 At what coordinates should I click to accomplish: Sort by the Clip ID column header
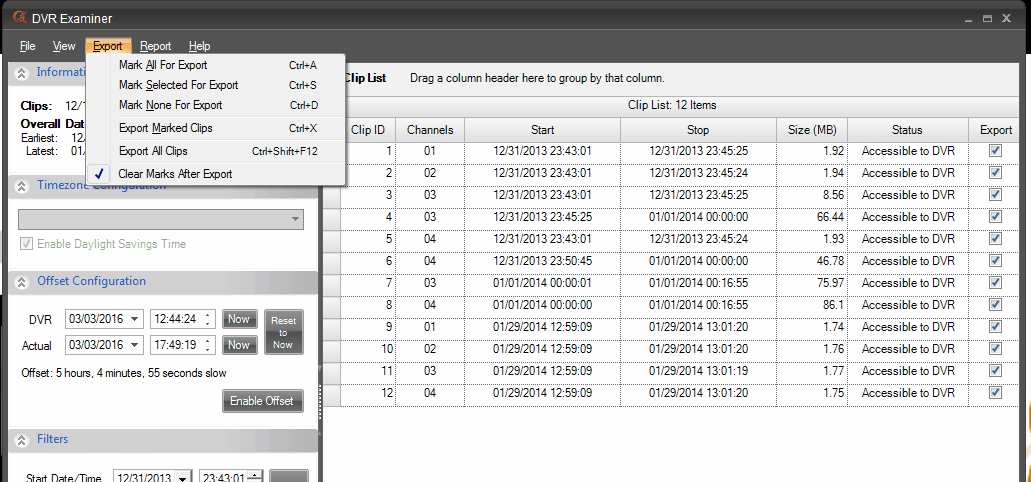tap(368, 130)
